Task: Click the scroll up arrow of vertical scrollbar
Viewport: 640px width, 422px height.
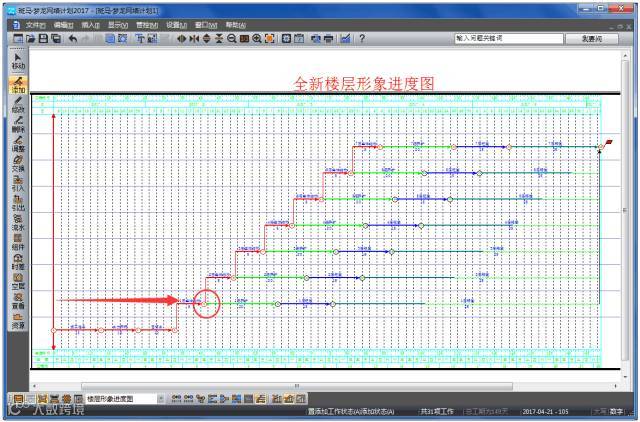Action: point(625,55)
